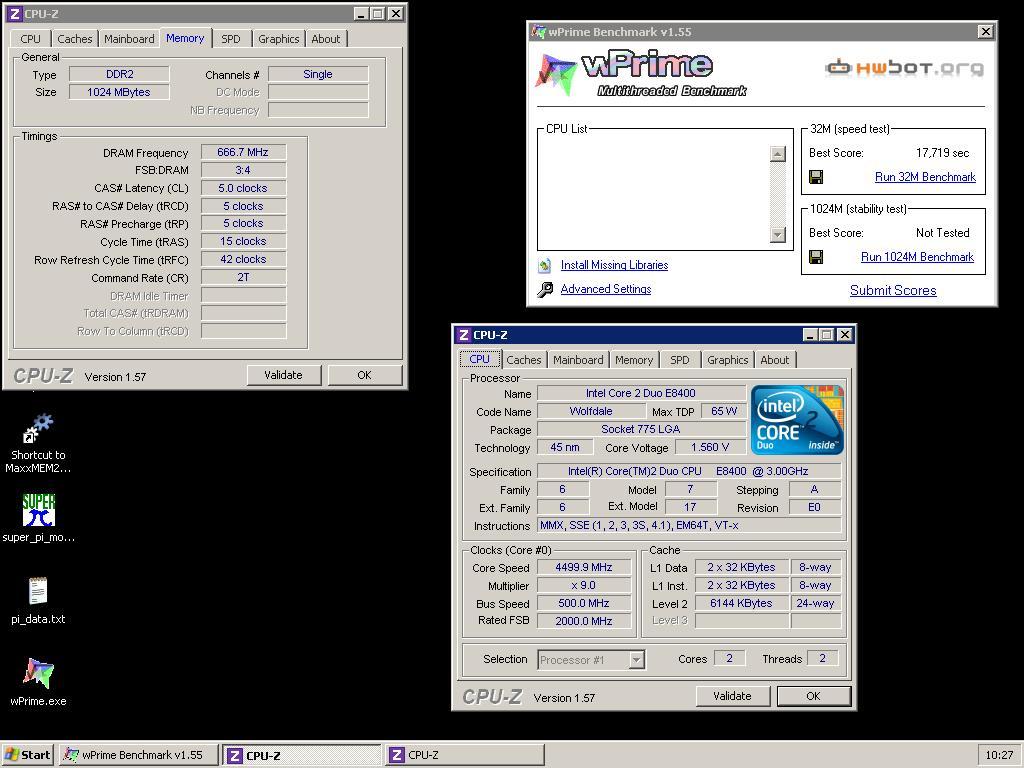Open the About tab in lower CPU-Z window
Image resolution: width=1024 pixels, height=768 pixels.
pos(775,360)
